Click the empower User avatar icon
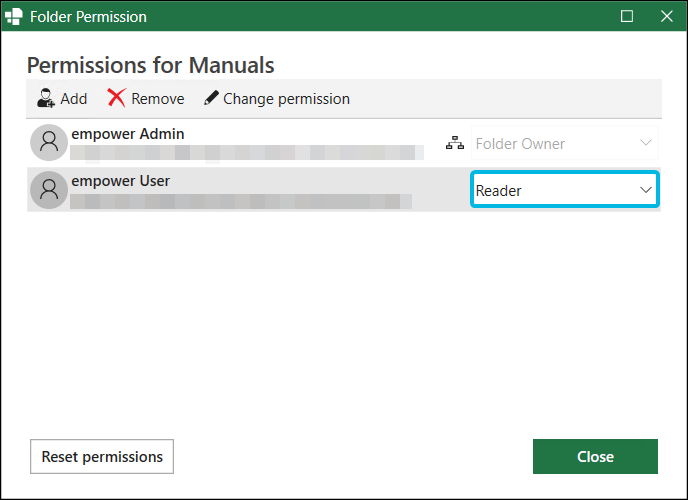The height and width of the screenshot is (500, 688). coord(49,189)
